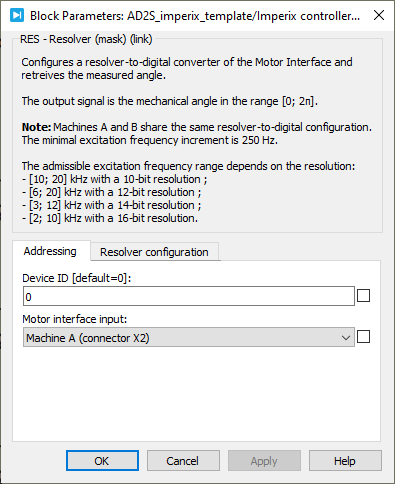
Task: Click the "Device ID [default=0]:" label
Action: coord(77,278)
